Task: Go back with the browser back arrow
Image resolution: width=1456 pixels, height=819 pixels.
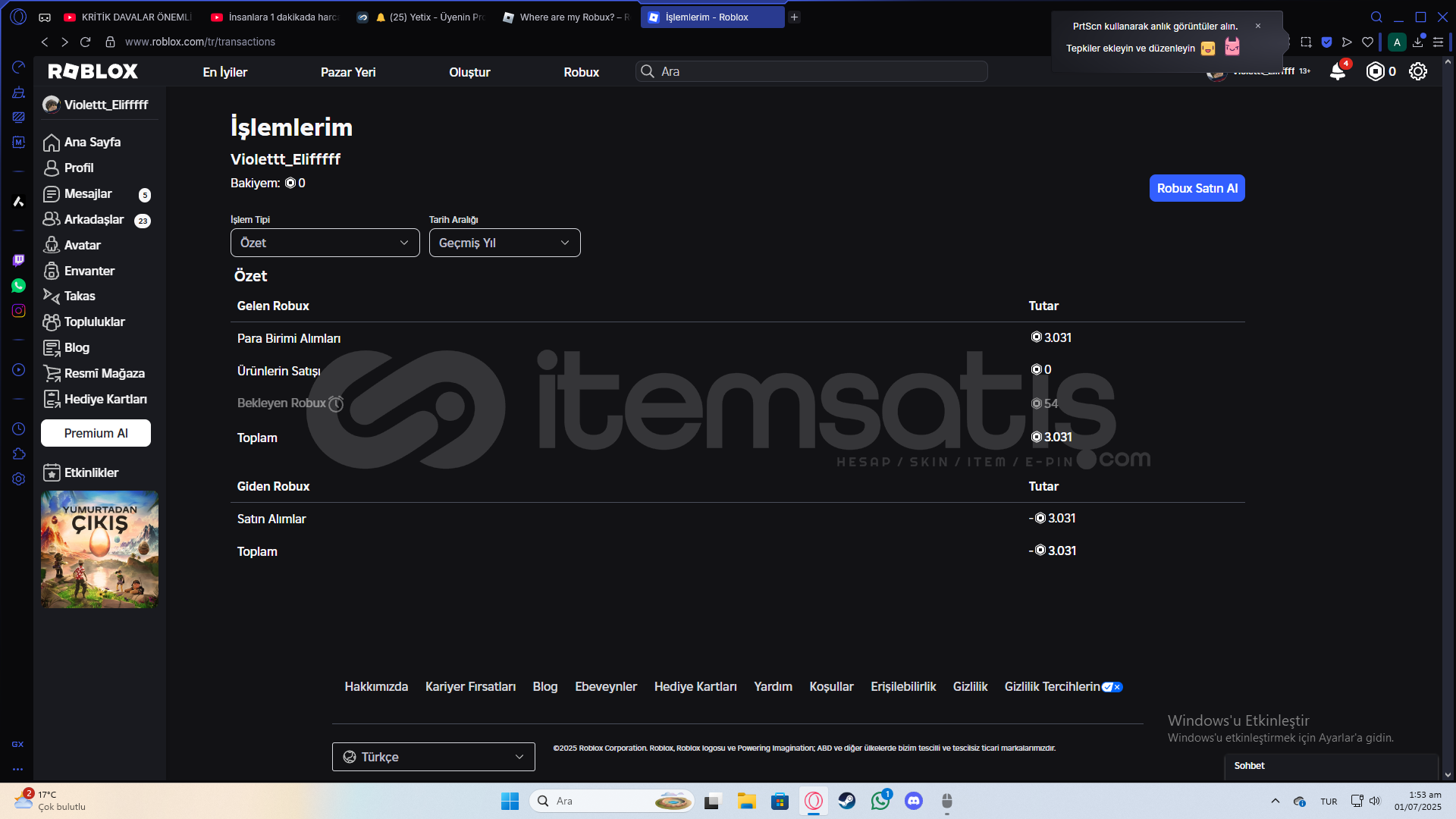Action: tap(45, 42)
